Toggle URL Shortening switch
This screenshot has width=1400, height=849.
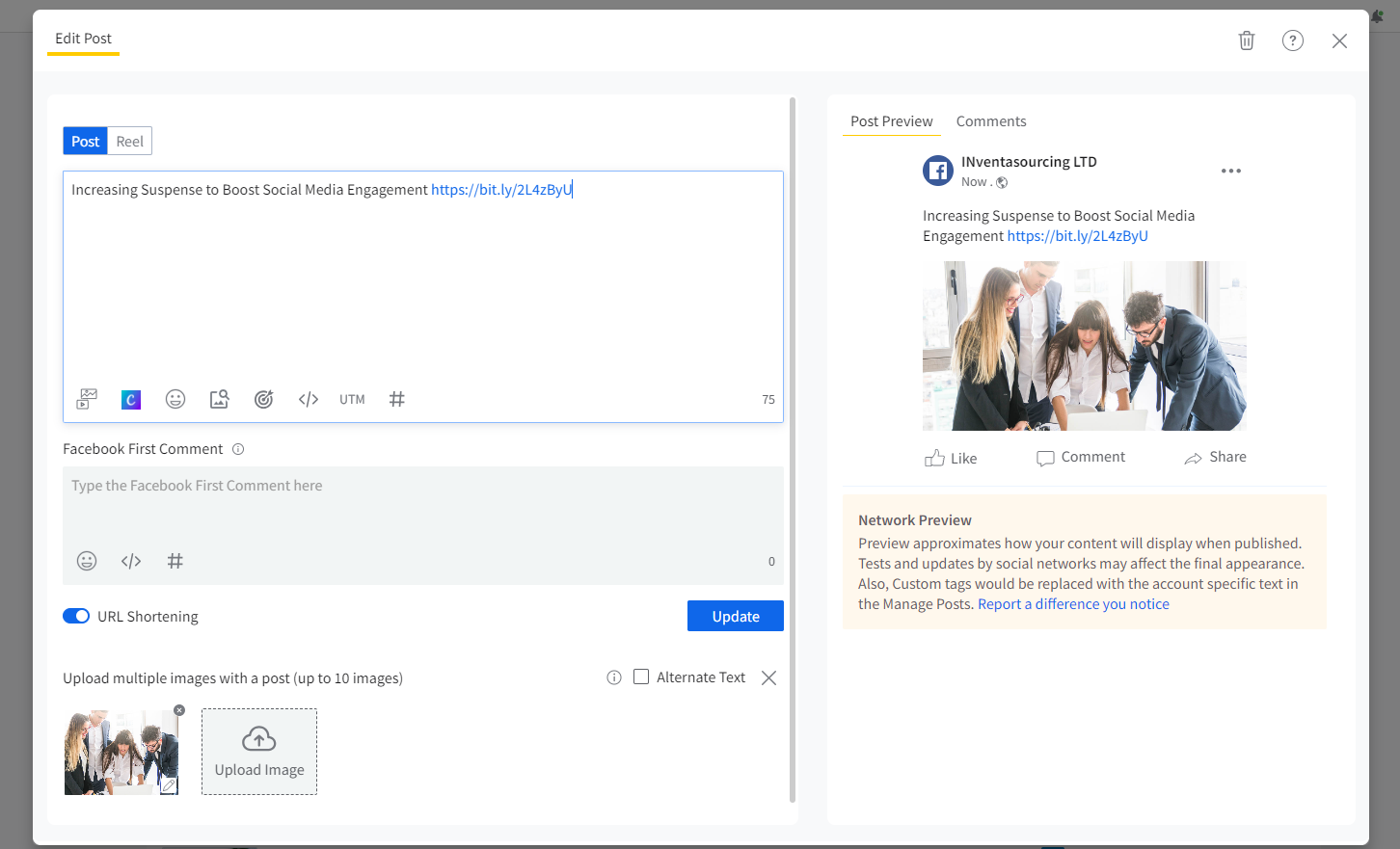click(76, 617)
